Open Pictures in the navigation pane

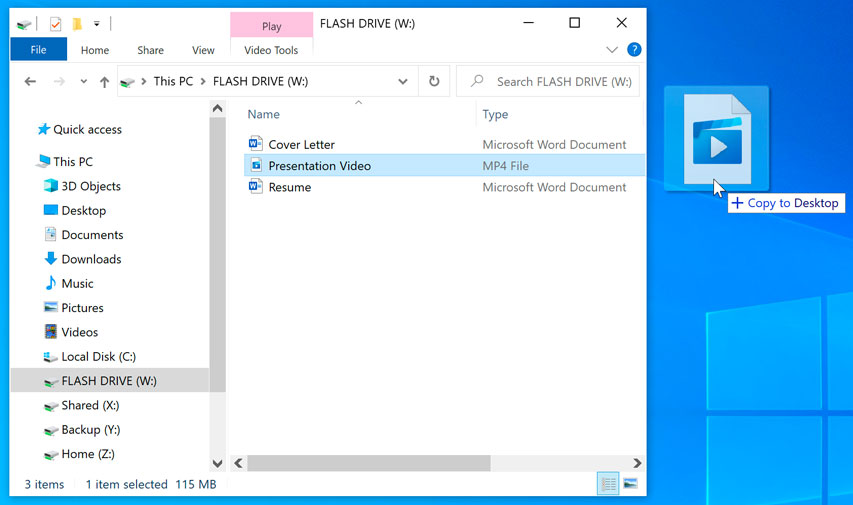point(82,308)
